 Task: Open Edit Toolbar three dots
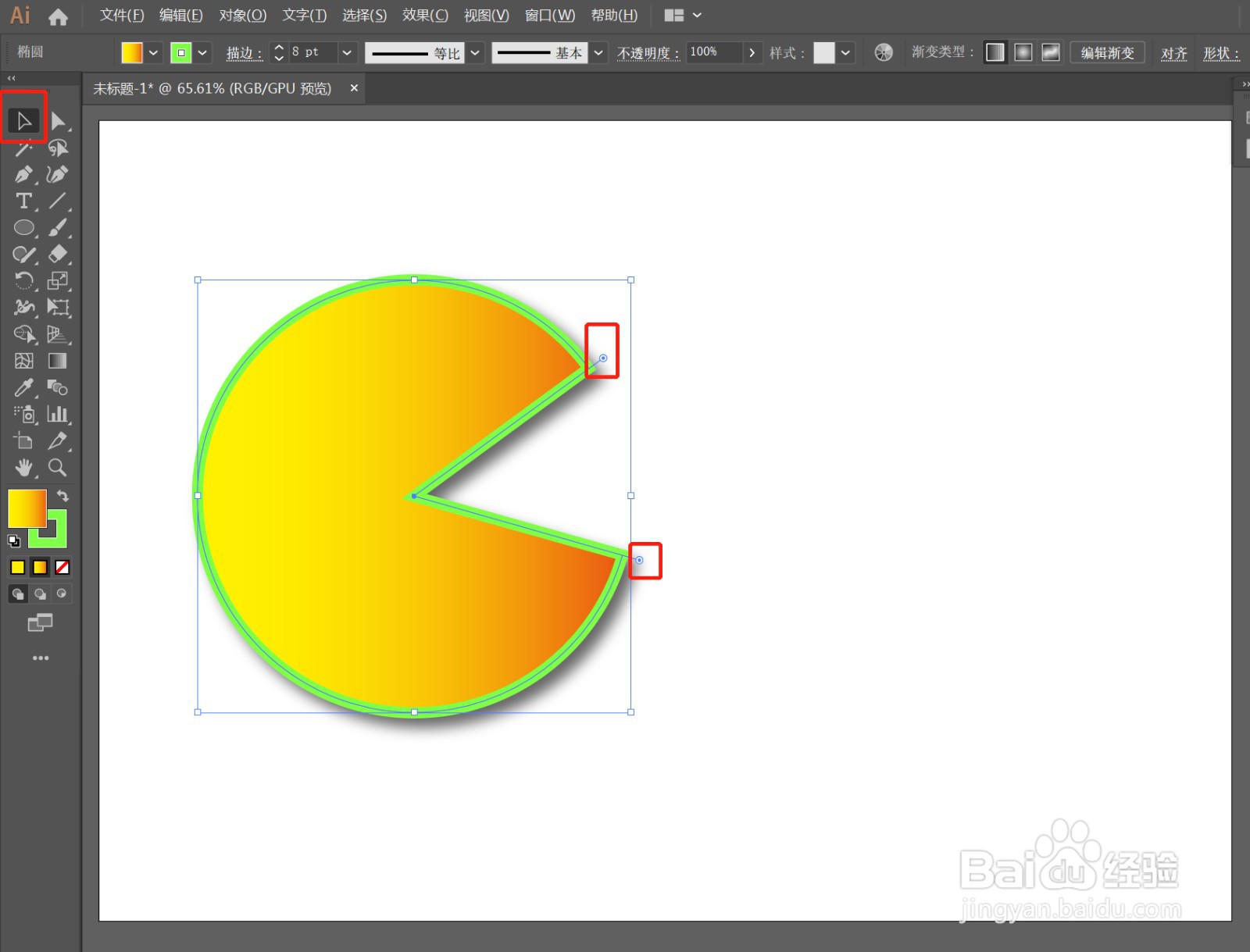click(x=41, y=658)
